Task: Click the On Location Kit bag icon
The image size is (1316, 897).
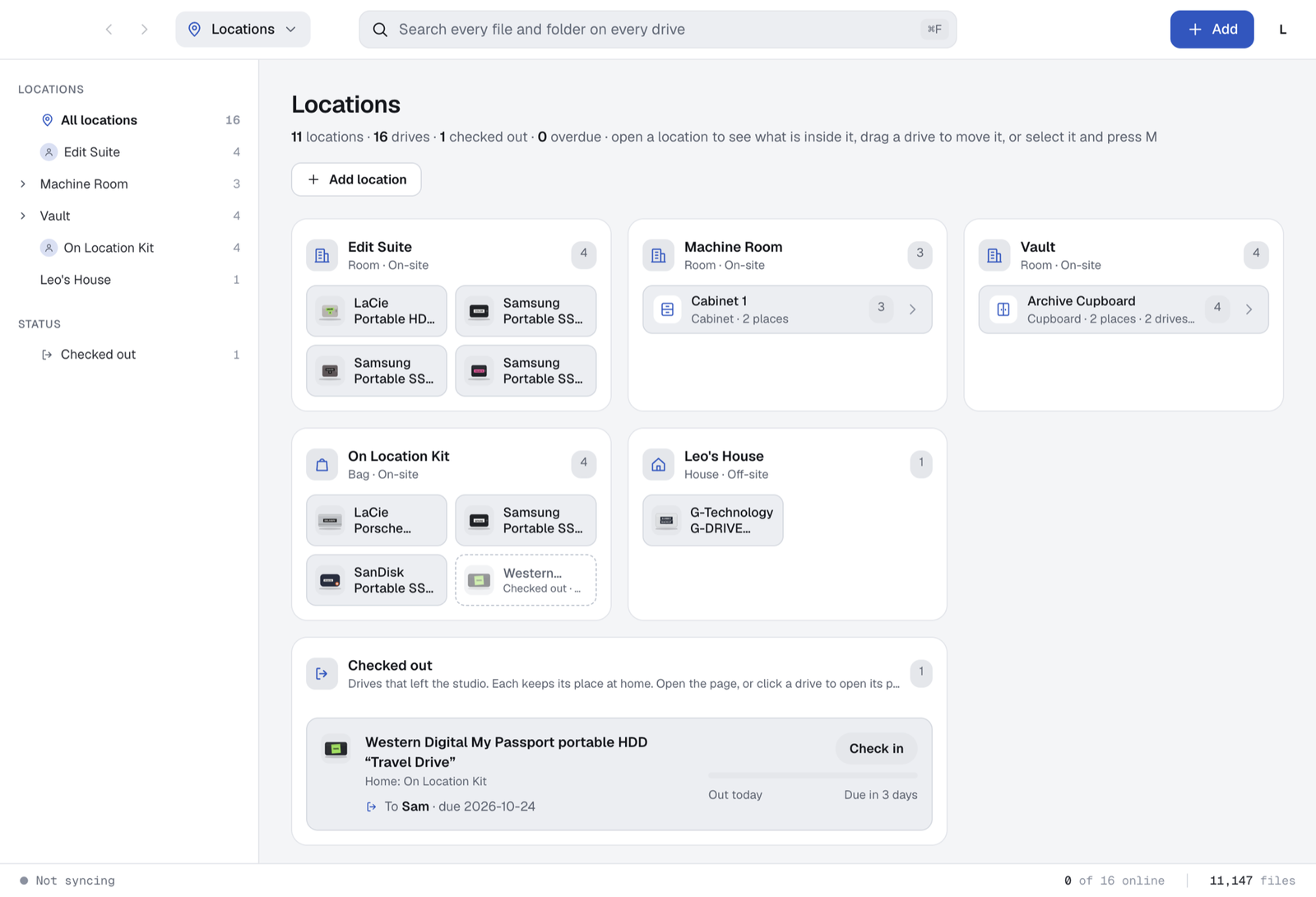Action: tap(322, 465)
